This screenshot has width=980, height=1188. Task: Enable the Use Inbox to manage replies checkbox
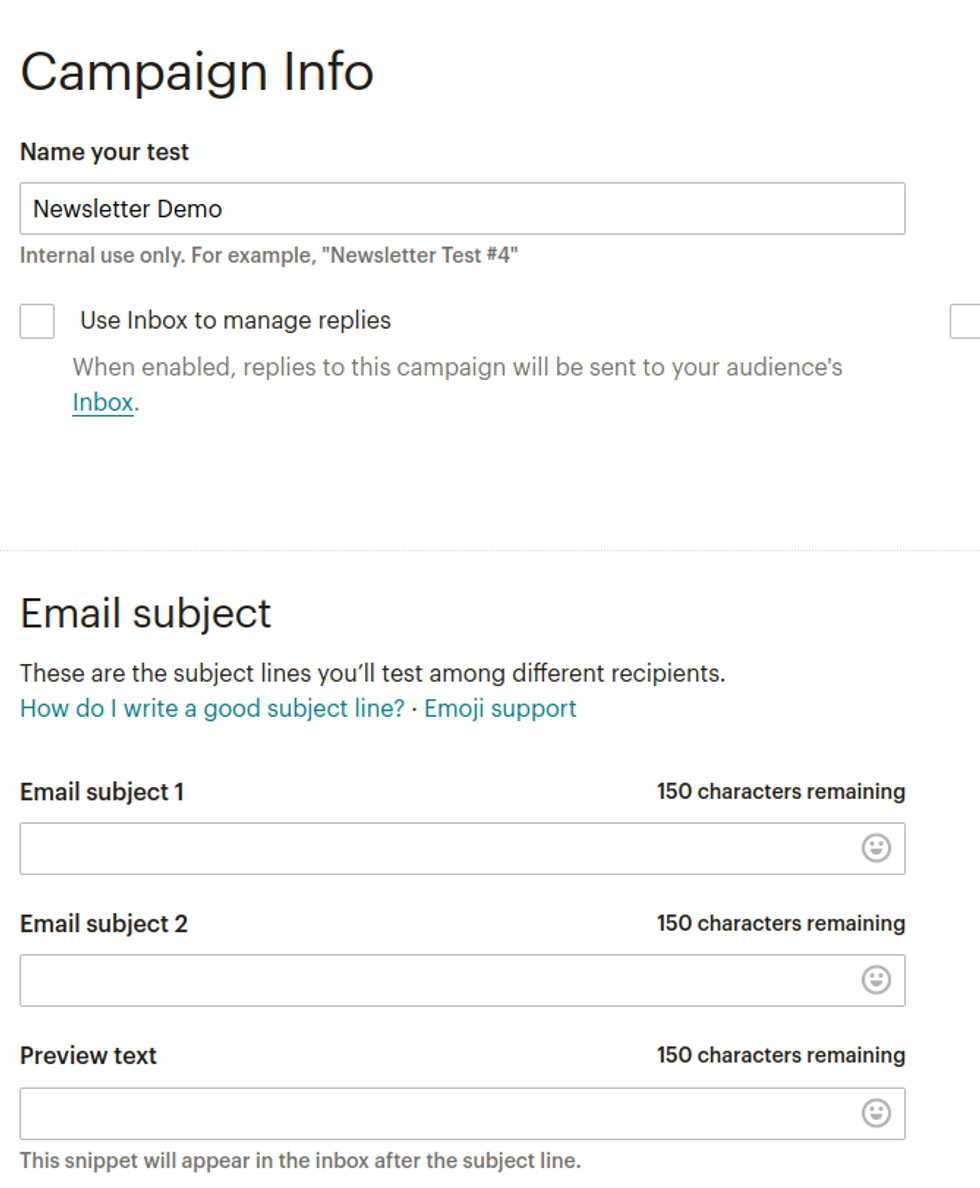37,322
